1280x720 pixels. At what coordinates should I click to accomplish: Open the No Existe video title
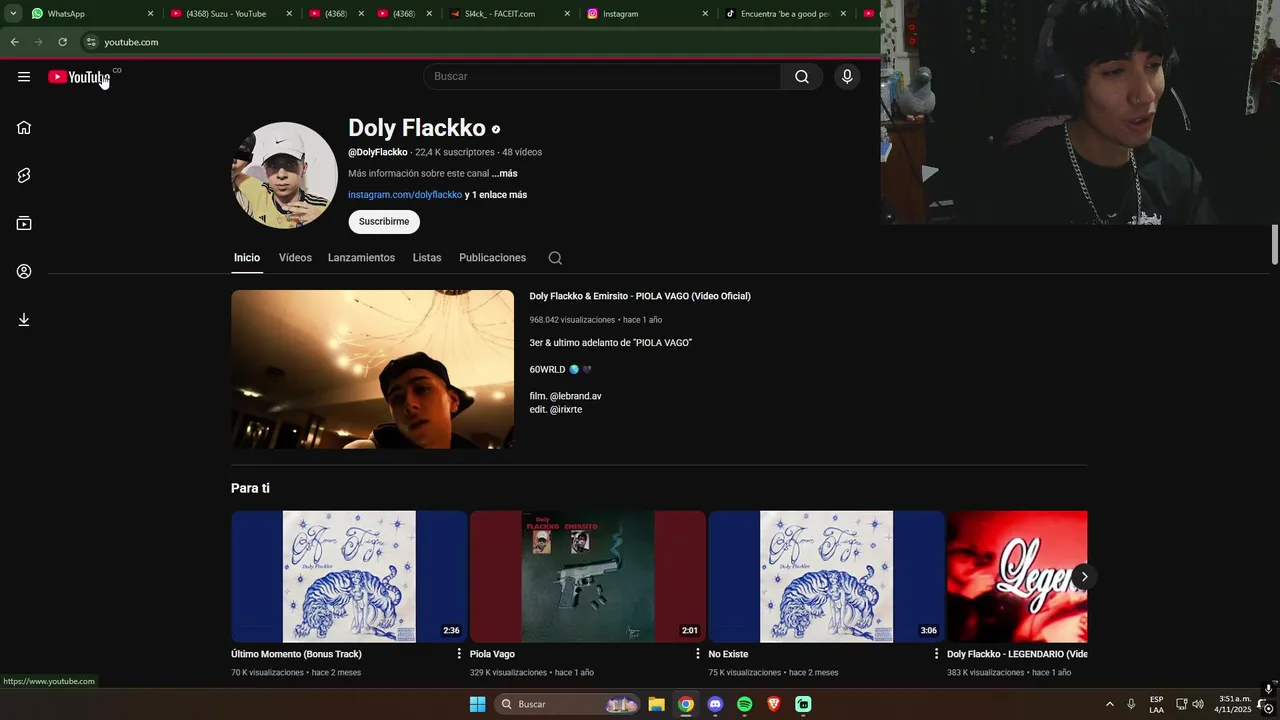coord(728,654)
